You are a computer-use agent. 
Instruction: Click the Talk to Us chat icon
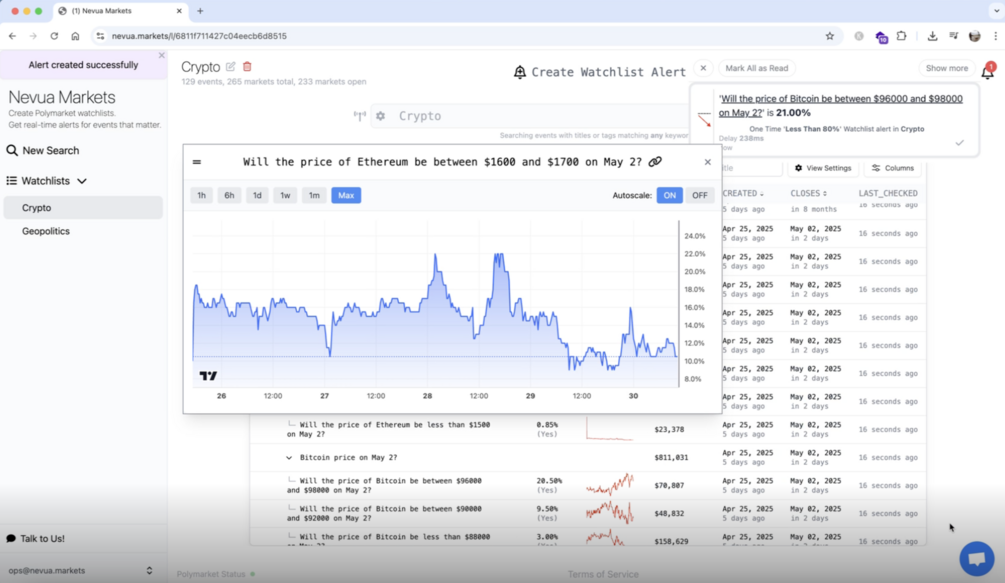(x=11, y=539)
